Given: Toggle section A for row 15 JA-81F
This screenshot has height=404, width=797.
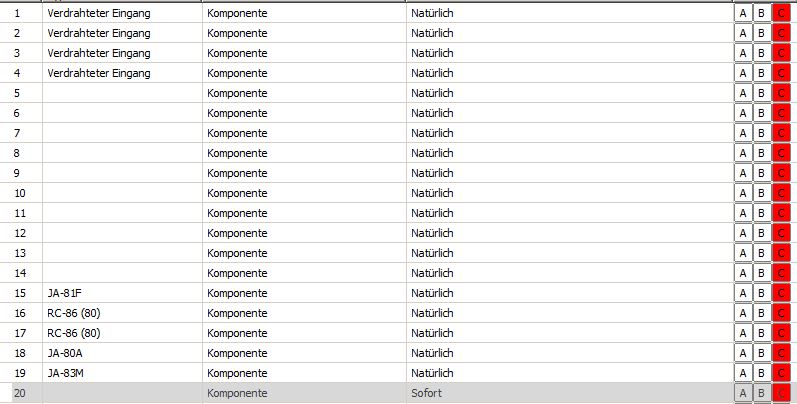Looking at the screenshot, I should pyautogui.click(x=743, y=293).
